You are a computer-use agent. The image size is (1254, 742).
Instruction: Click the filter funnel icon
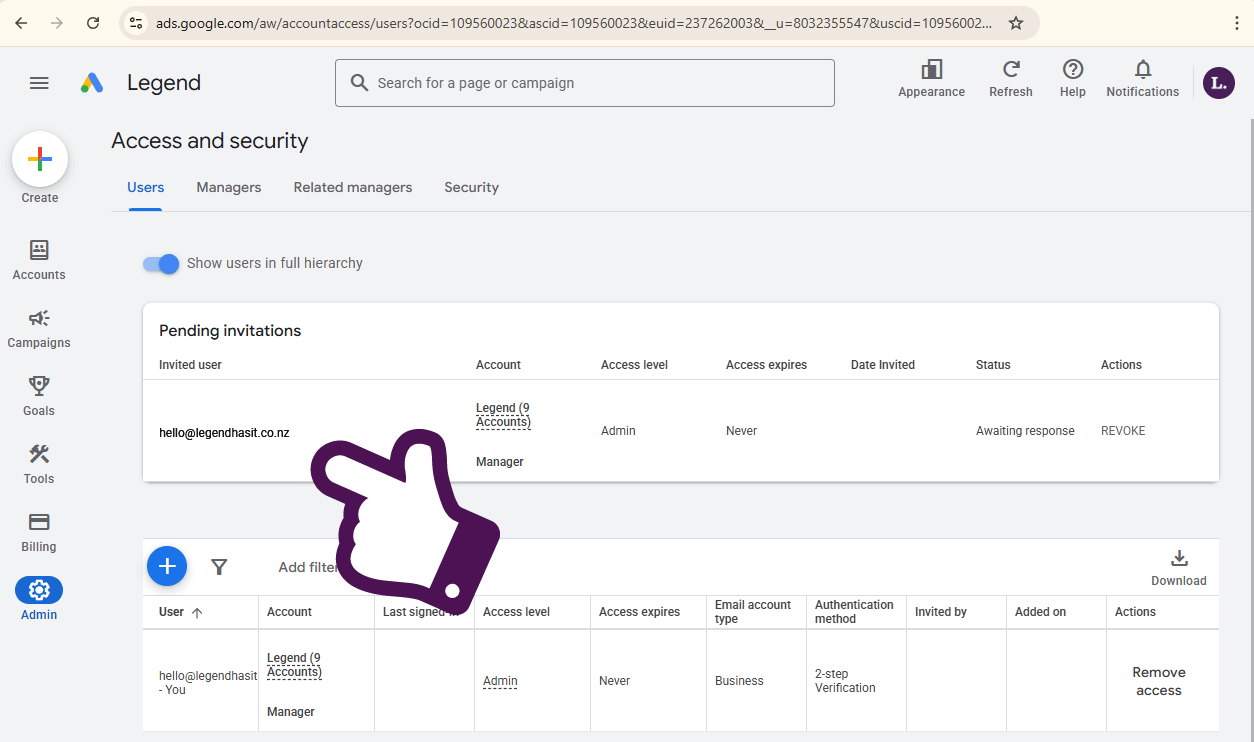220,567
